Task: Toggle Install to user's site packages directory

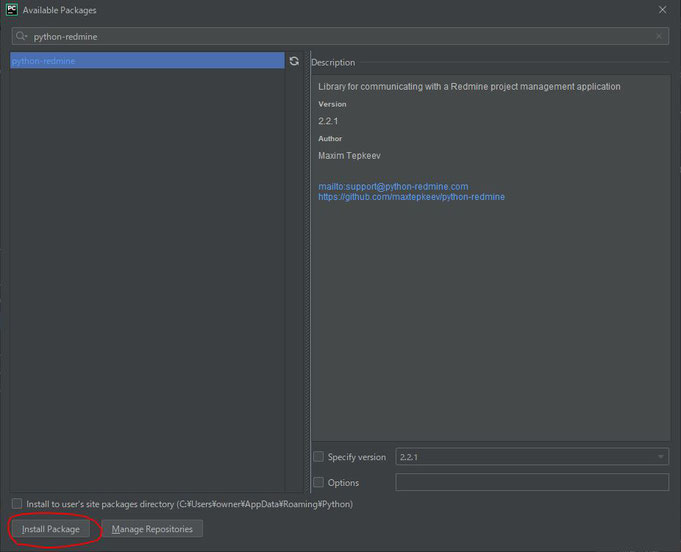Action: pyautogui.click(x=17, y=504)
